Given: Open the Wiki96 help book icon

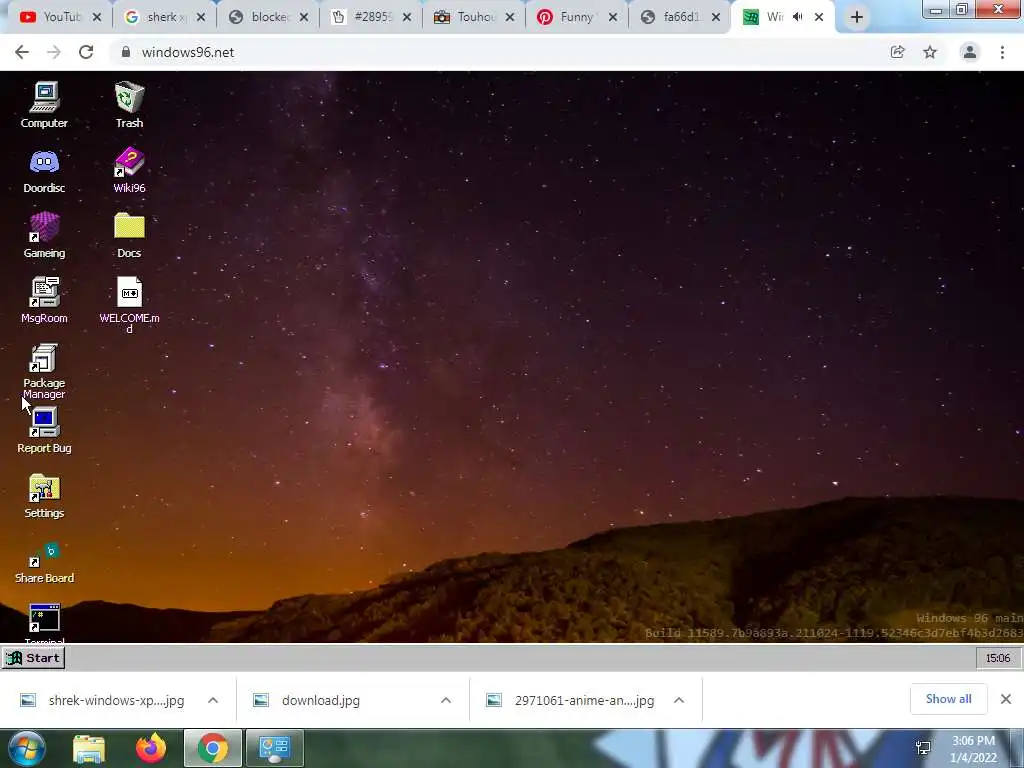Looking at the screenshot, I should pos(129,170).
